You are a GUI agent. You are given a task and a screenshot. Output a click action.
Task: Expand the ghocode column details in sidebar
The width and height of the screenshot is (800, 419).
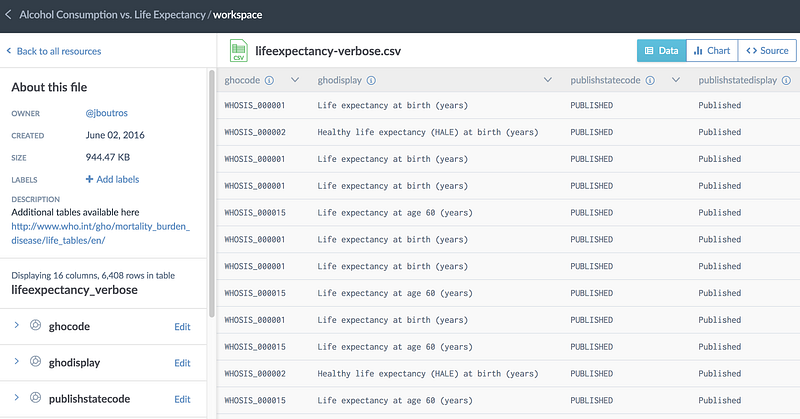pos(17,326)
